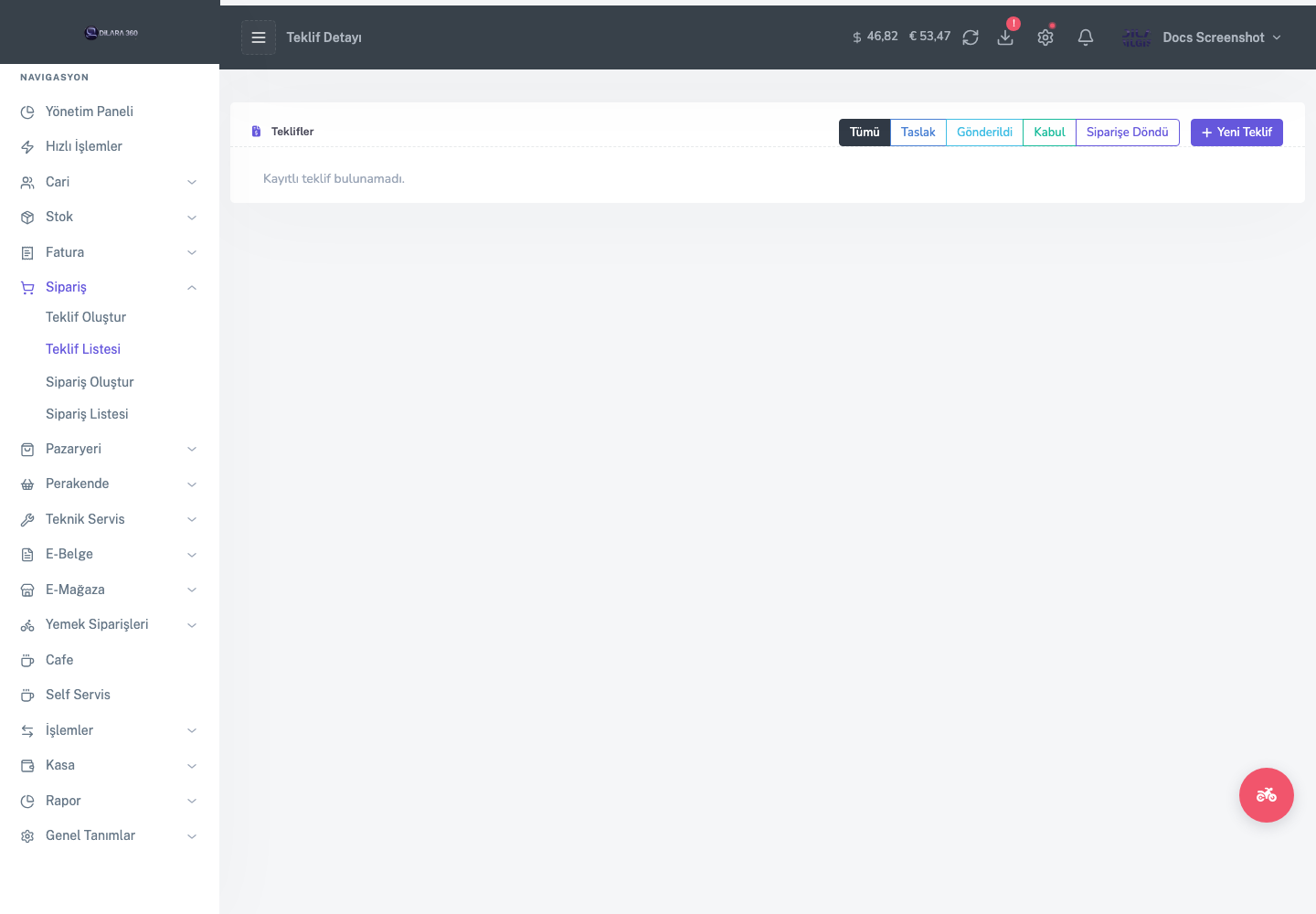Expand the Genel Tanımlar section
The height and width of the screenshot is (914, 1316).
coord(110,835)
